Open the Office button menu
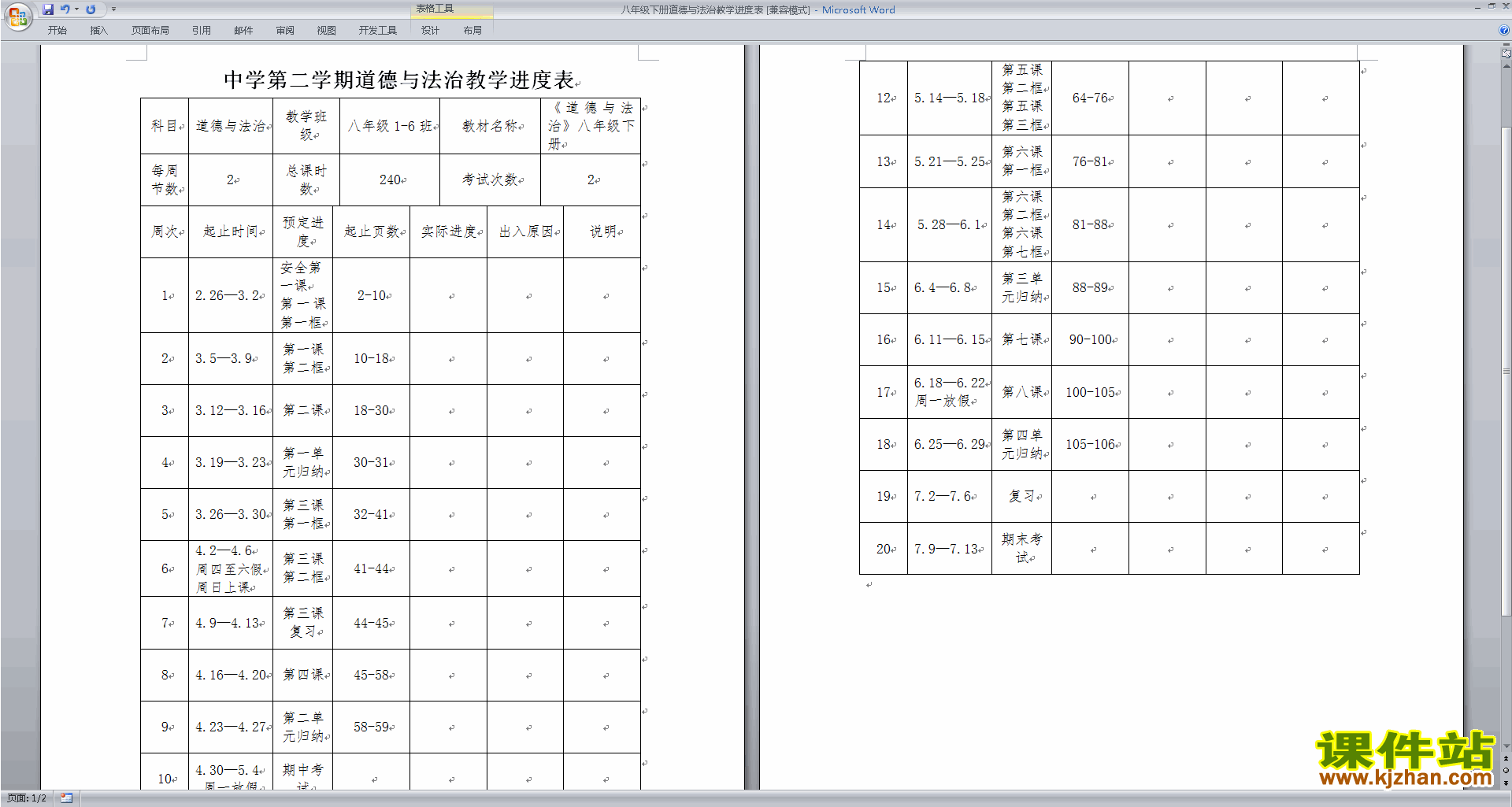 17,15
